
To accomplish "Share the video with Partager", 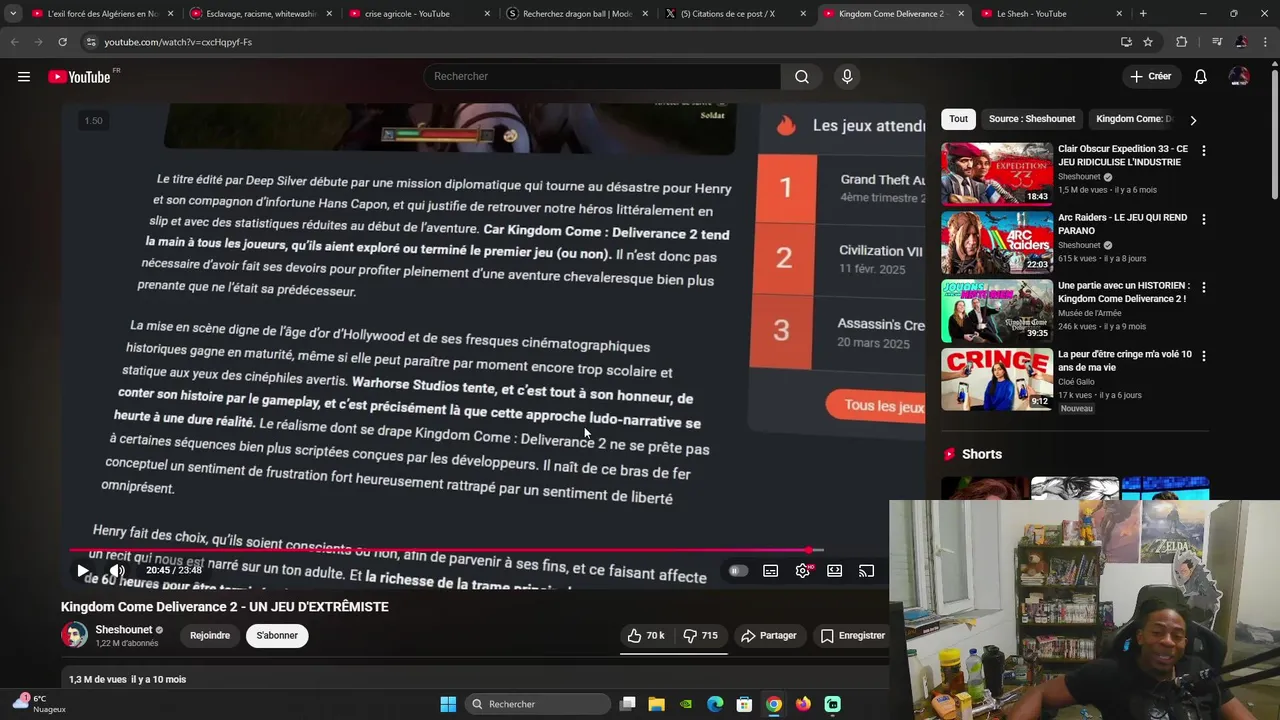I will 769,636.
